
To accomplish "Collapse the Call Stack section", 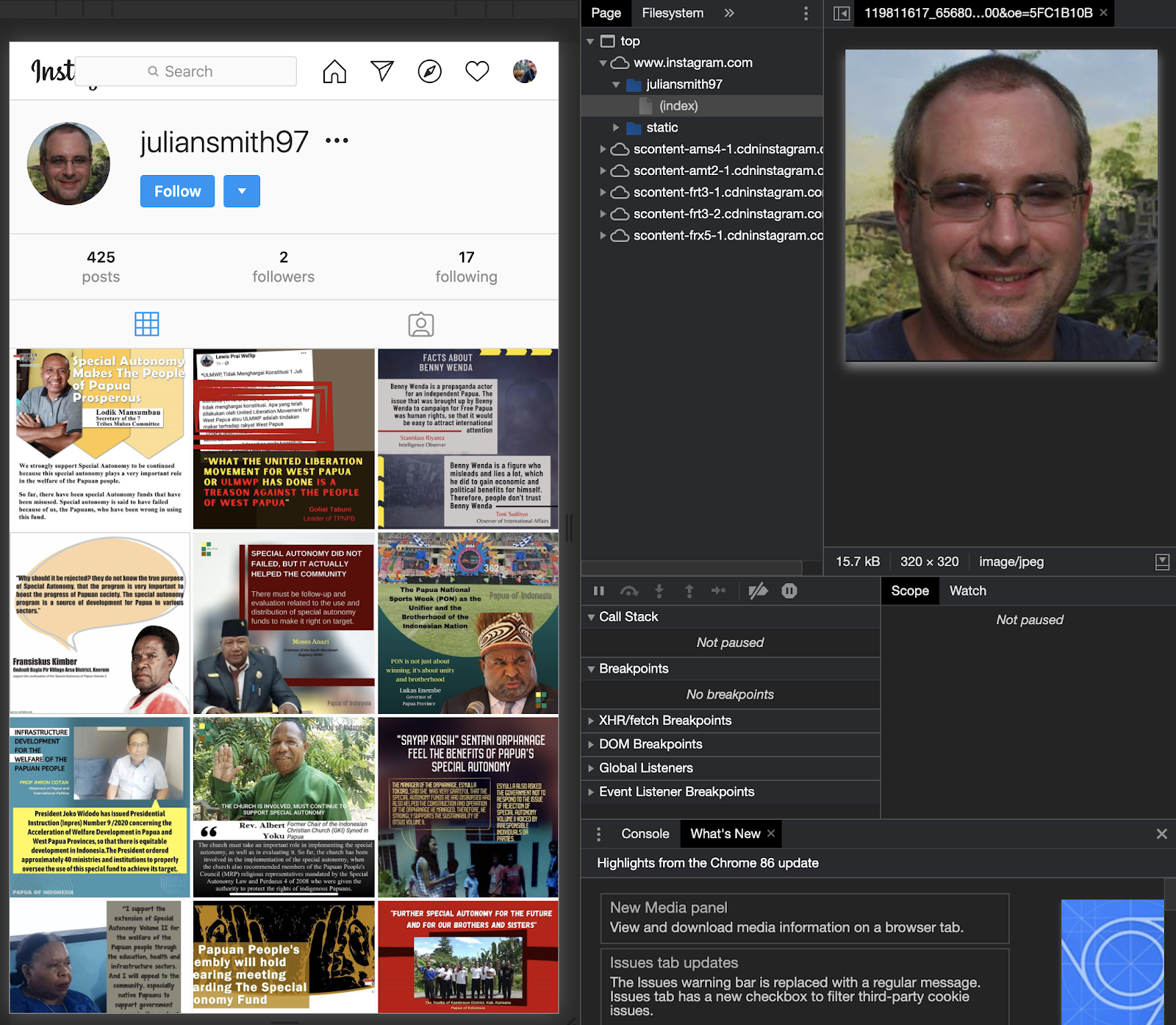I will tap(730, 617).
